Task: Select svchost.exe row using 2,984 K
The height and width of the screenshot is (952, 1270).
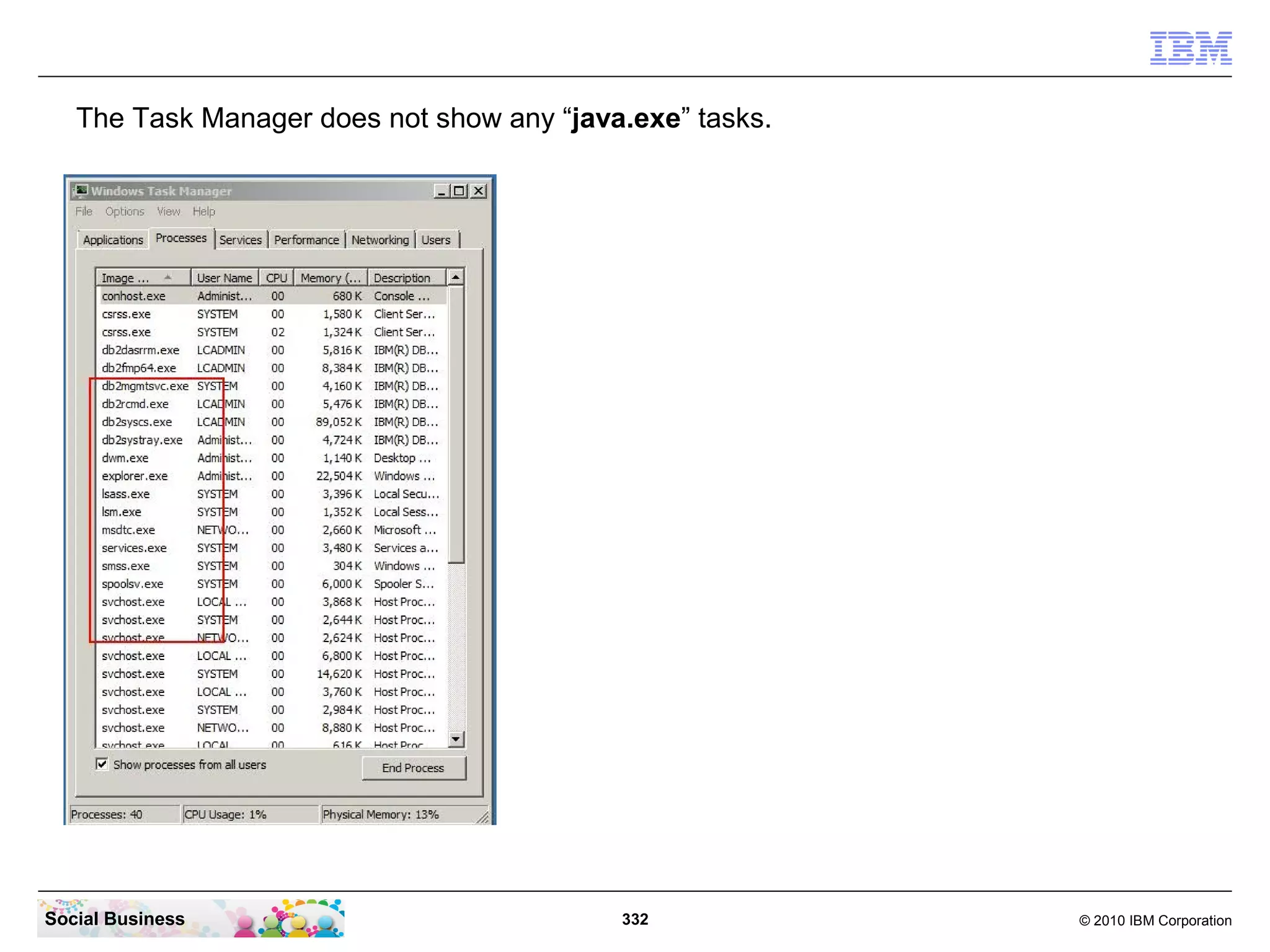Action: point(272,710)
